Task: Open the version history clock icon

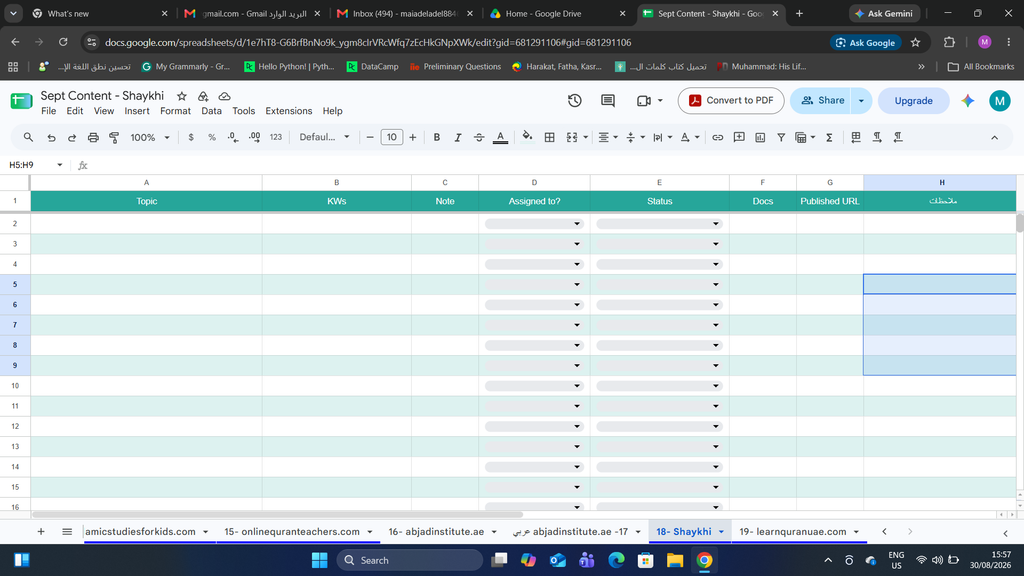Action: tap(575, 101)
